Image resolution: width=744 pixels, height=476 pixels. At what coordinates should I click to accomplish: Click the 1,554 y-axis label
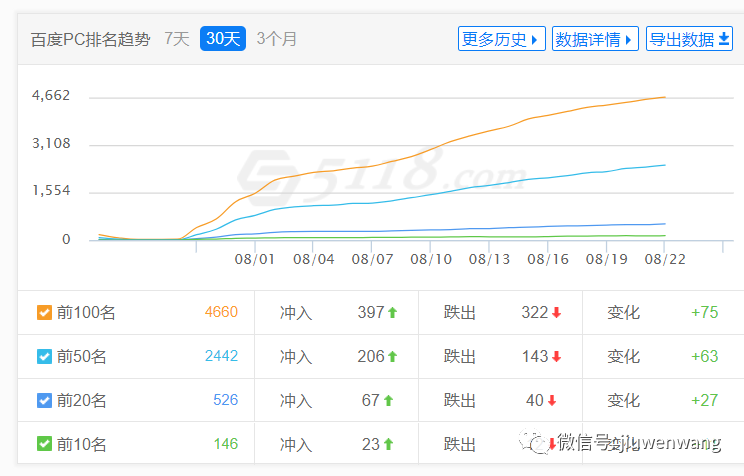[51, 191]
